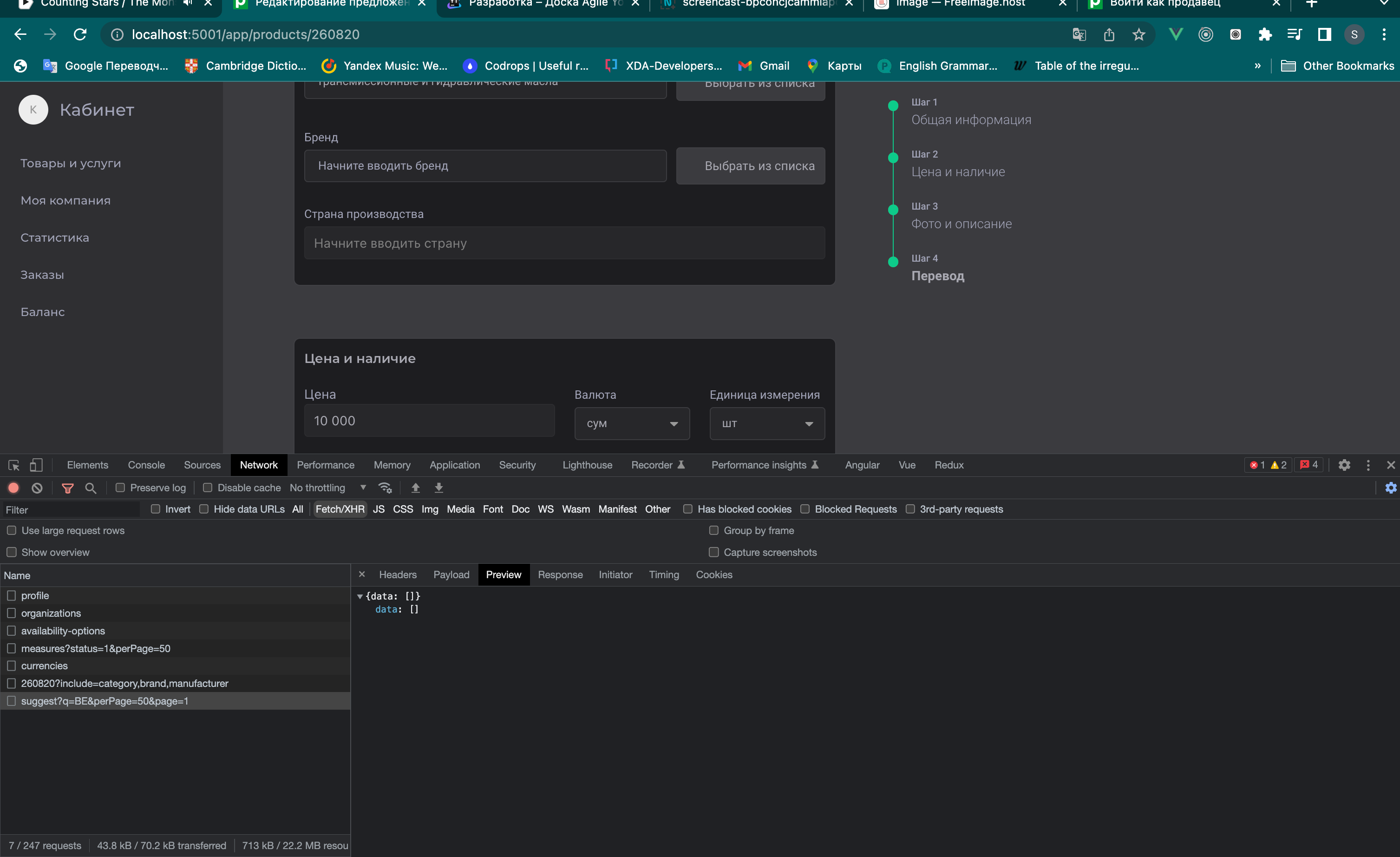Click export HAR download arrow

pyautogui.click(x=438, y=488)
